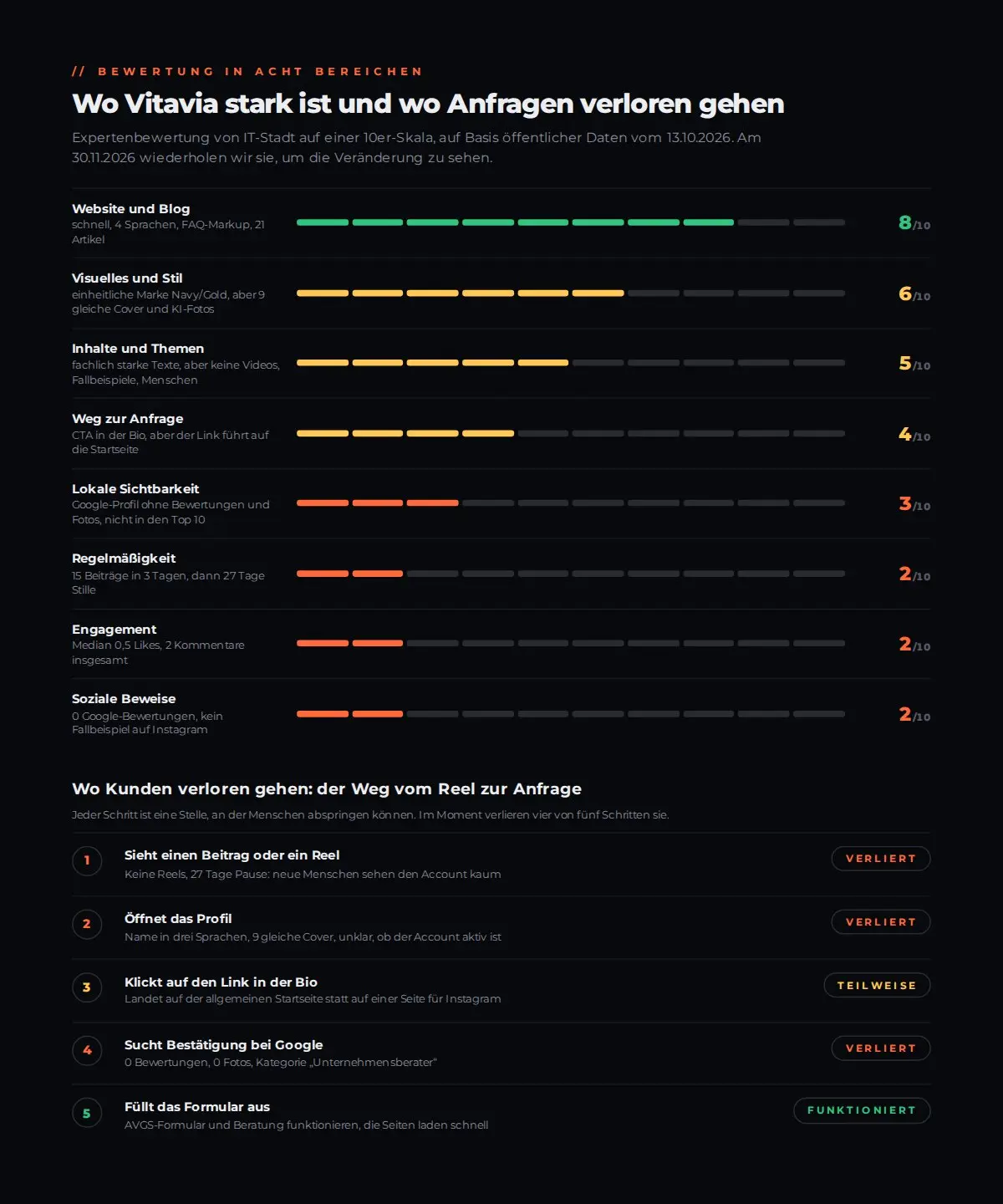Click VERLIERT badge next to Öffnet das Profil
Screen dimensions: 1003x1204
coord(881,922)
